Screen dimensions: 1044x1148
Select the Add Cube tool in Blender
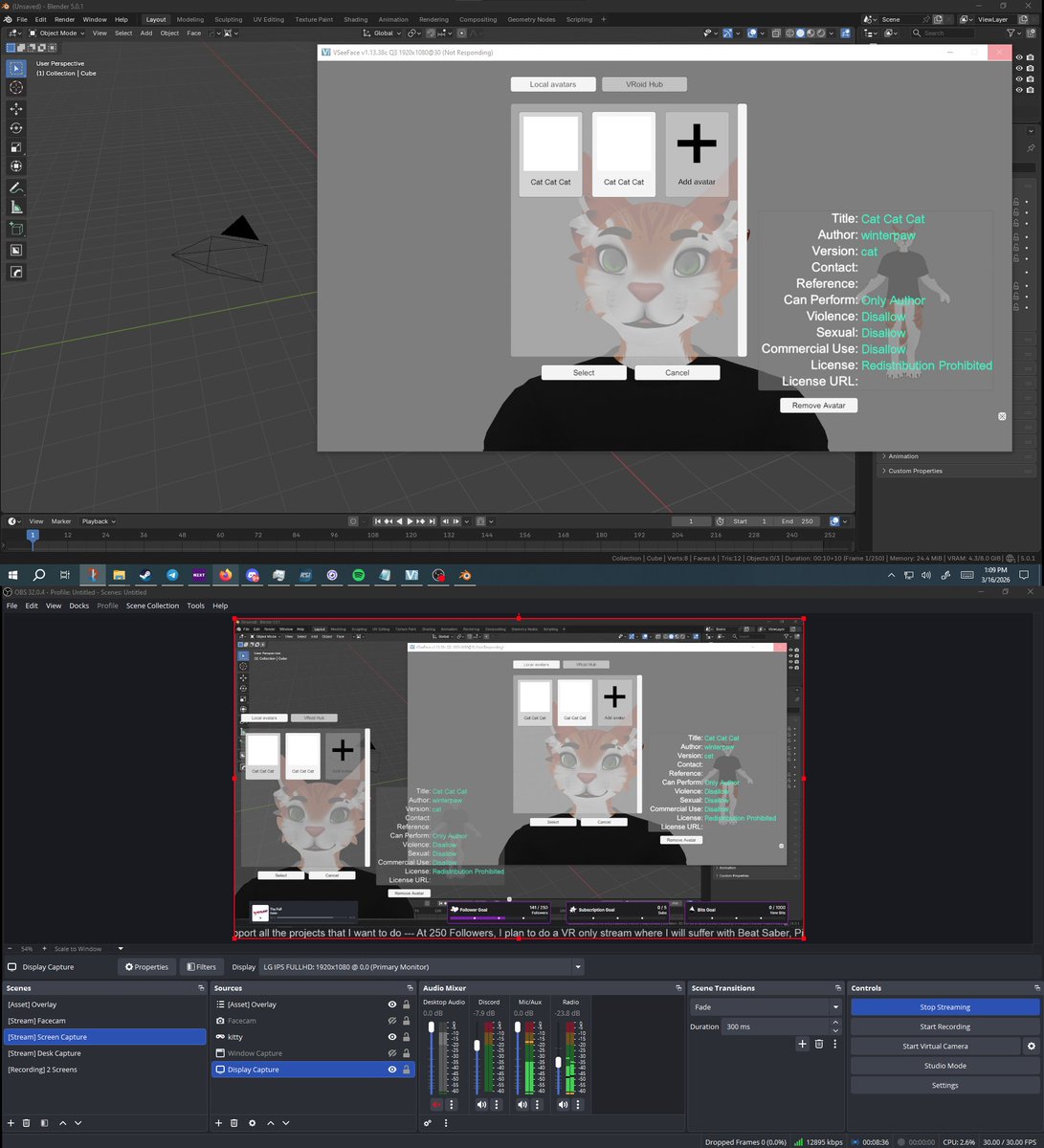pos(16,229)
